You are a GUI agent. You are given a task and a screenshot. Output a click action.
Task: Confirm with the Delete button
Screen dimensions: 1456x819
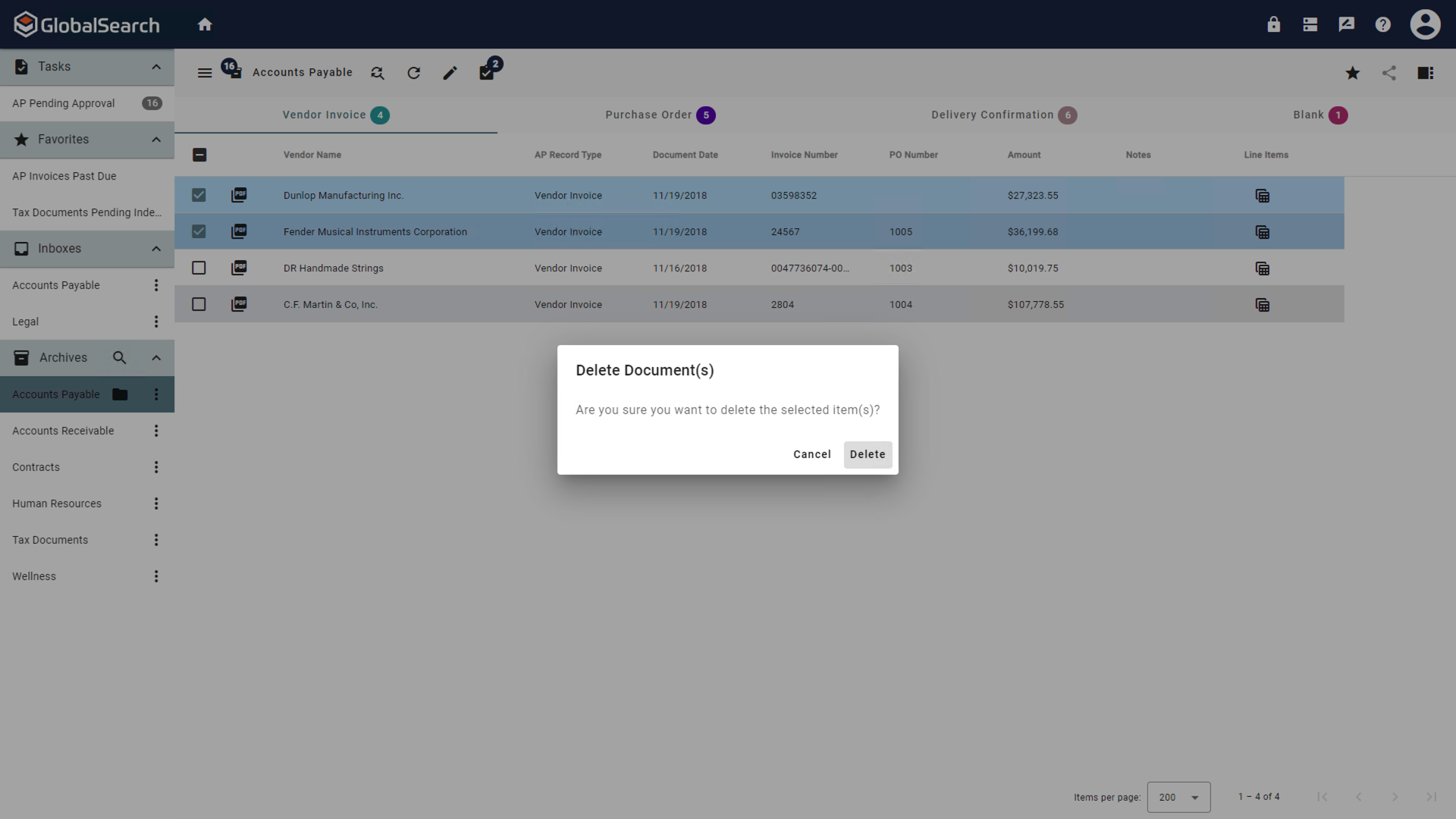(x=867, y=454)
